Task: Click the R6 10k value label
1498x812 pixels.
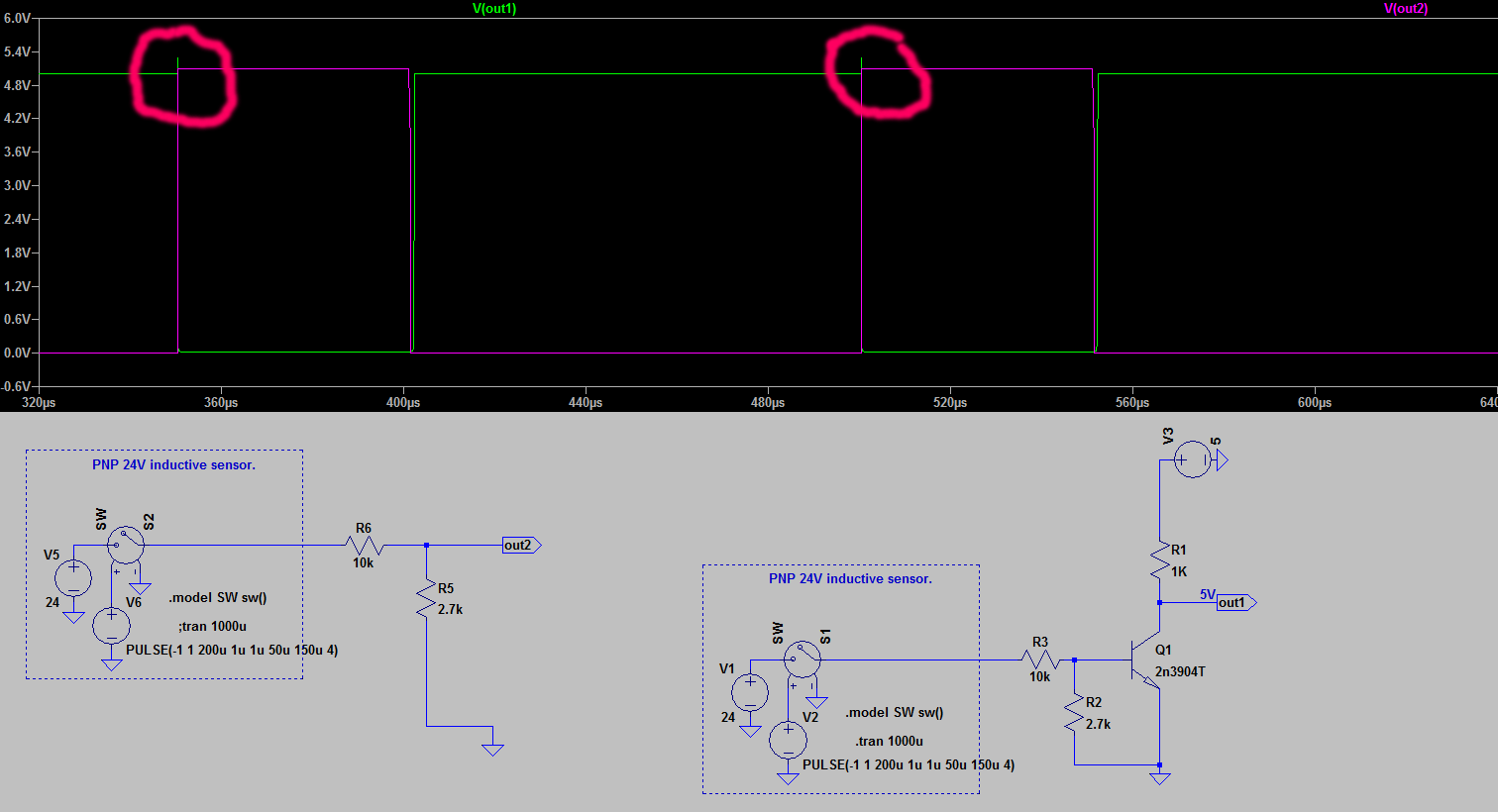Action: click(x=364, y=562)
